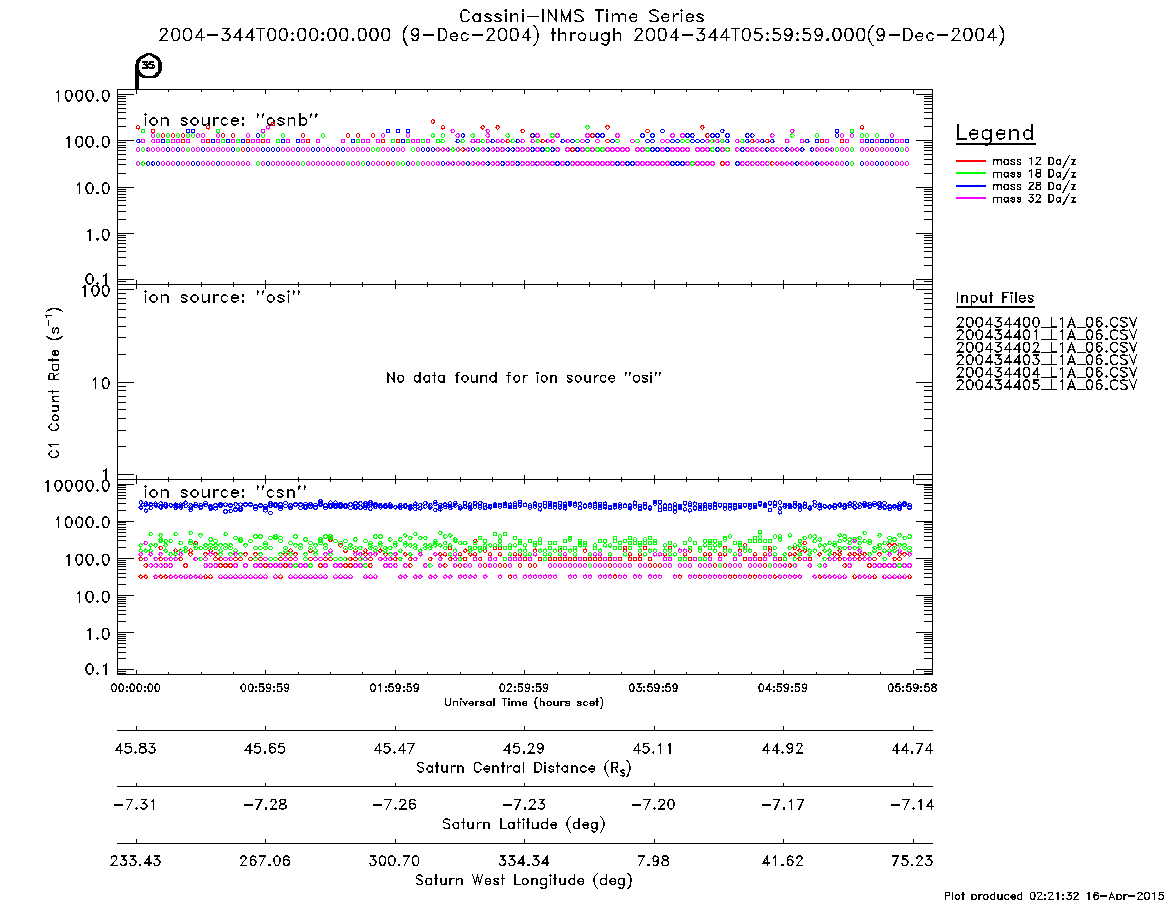The width and height of the screenshot is (1165, 900).
Task: Click the red mass 12 Da/z legend line
Action: [x=970, y=161]
